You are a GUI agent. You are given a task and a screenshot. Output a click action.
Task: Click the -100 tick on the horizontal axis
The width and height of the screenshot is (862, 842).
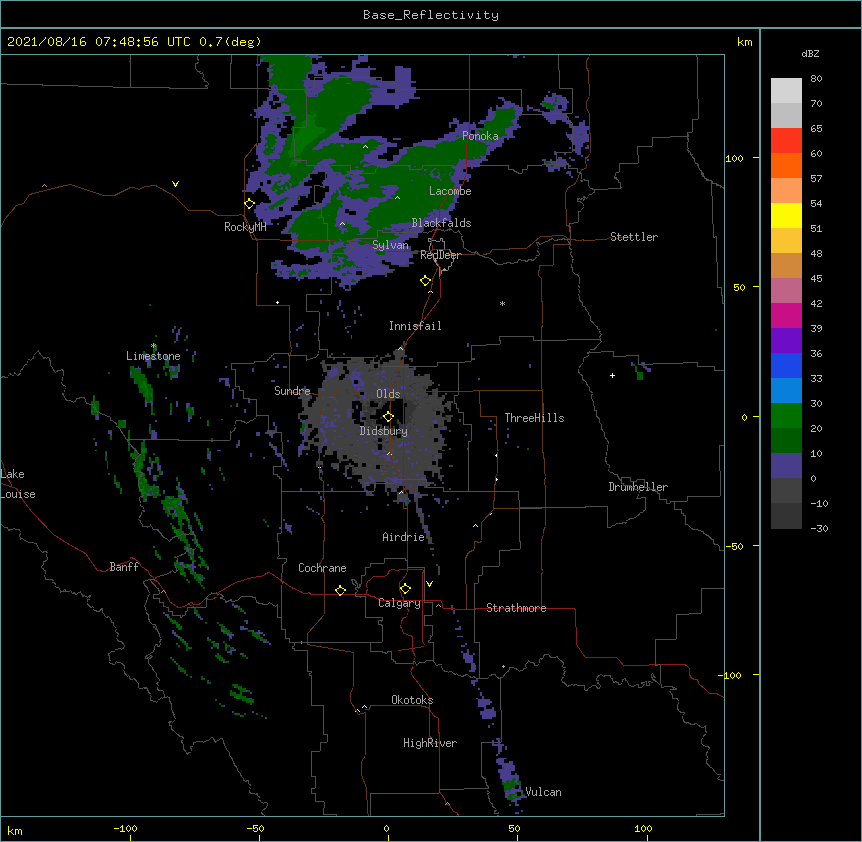point(125,828)
